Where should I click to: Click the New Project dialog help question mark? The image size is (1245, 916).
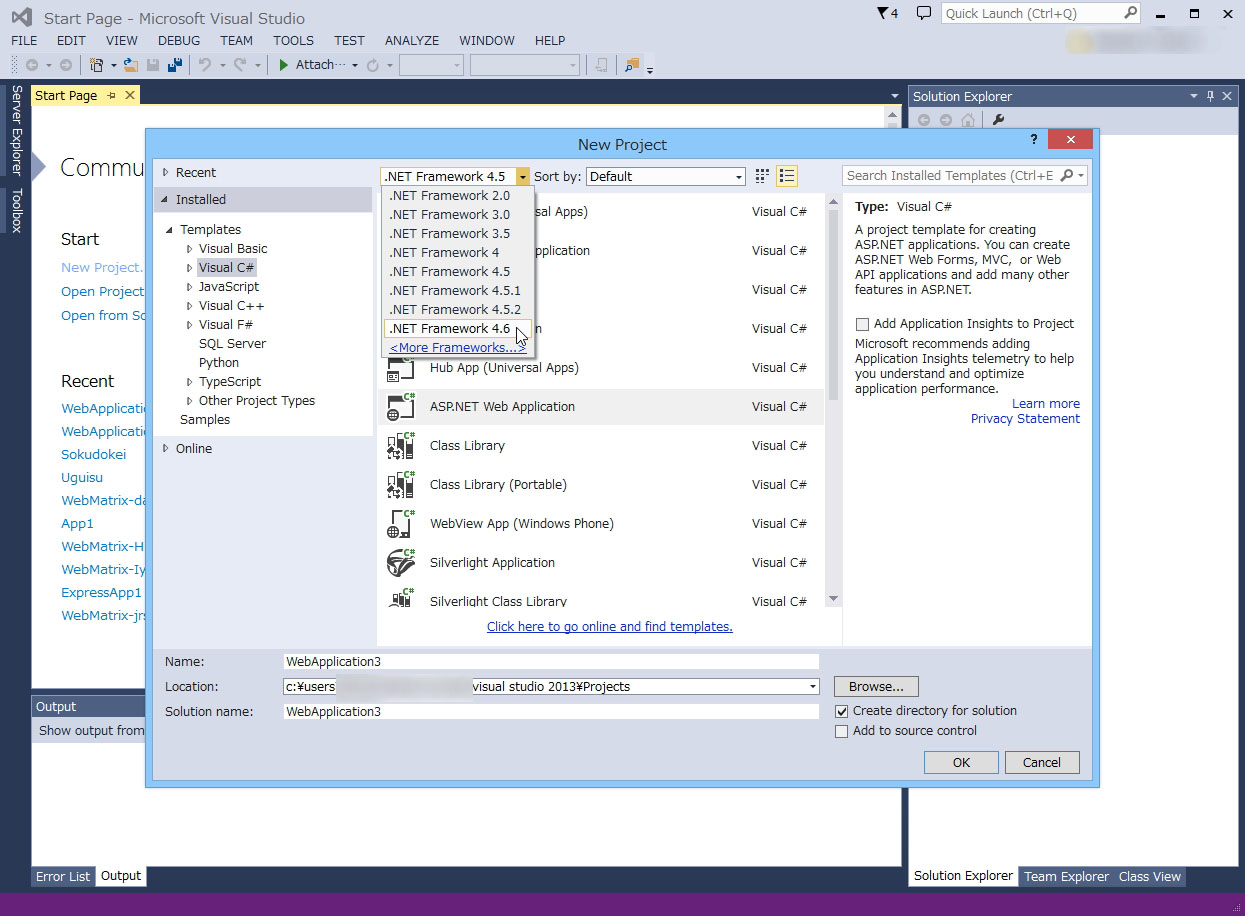(1034, 139)
